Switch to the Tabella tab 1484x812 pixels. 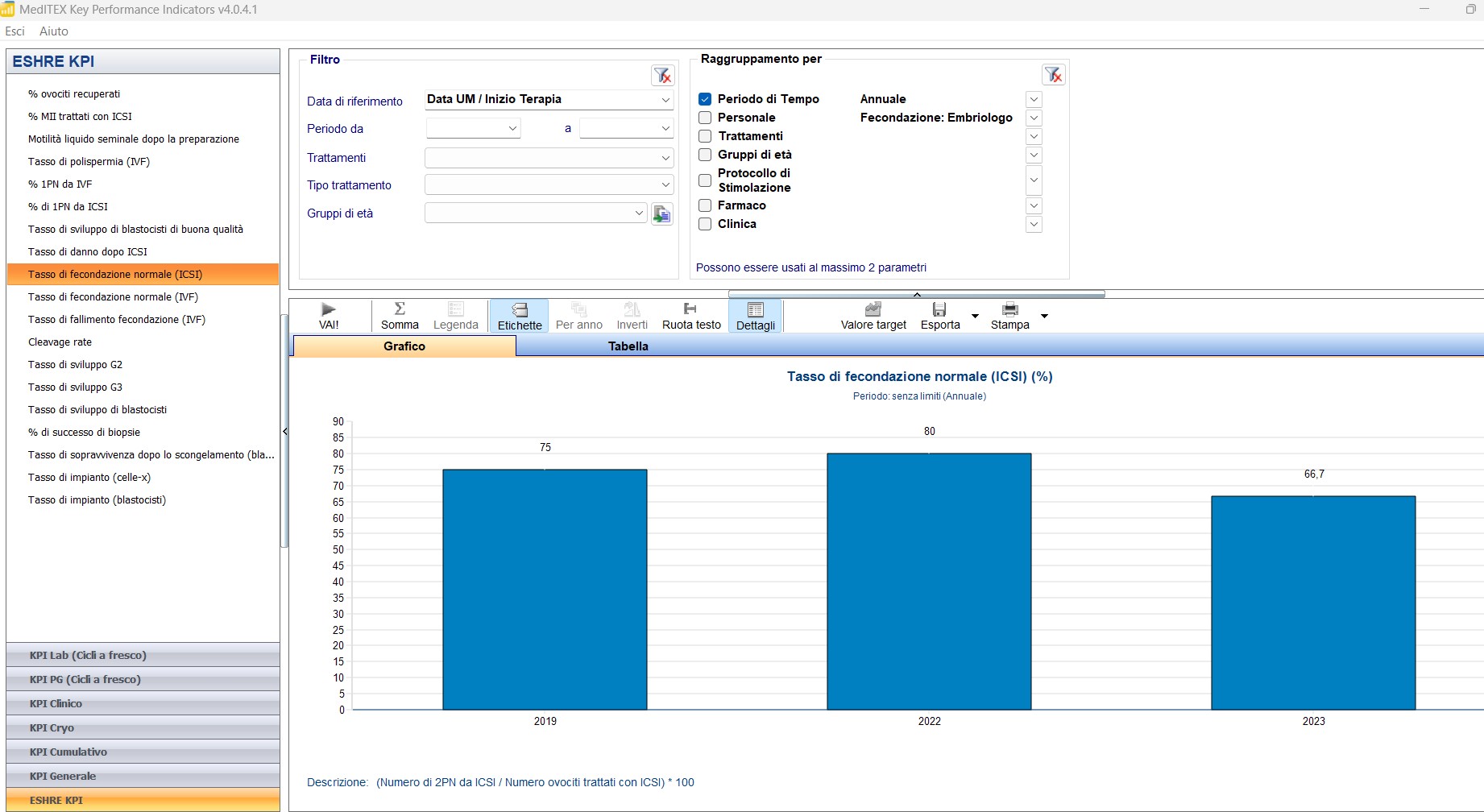[x=628, y=346]
